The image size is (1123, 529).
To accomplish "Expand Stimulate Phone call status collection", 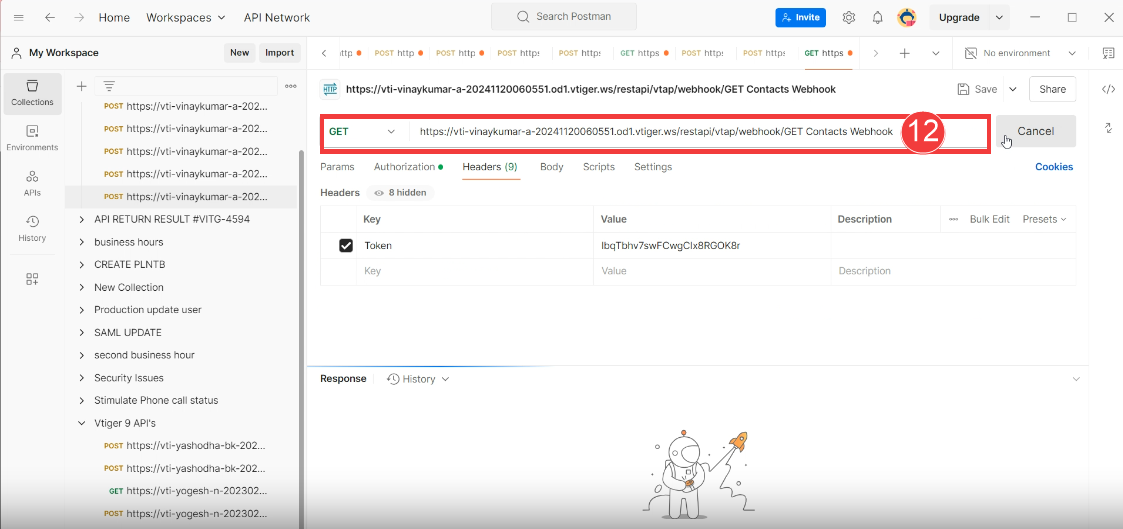I will click(82, 400).
